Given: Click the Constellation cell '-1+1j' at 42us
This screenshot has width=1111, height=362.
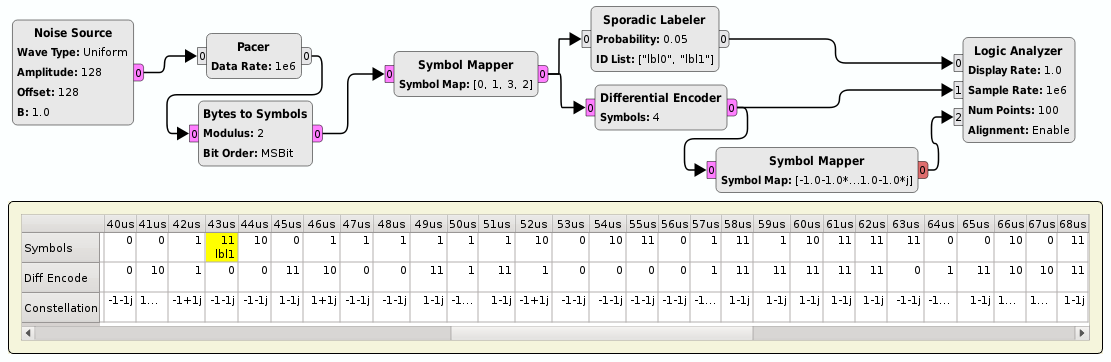Looking at the screenshot, I should 186,307.
